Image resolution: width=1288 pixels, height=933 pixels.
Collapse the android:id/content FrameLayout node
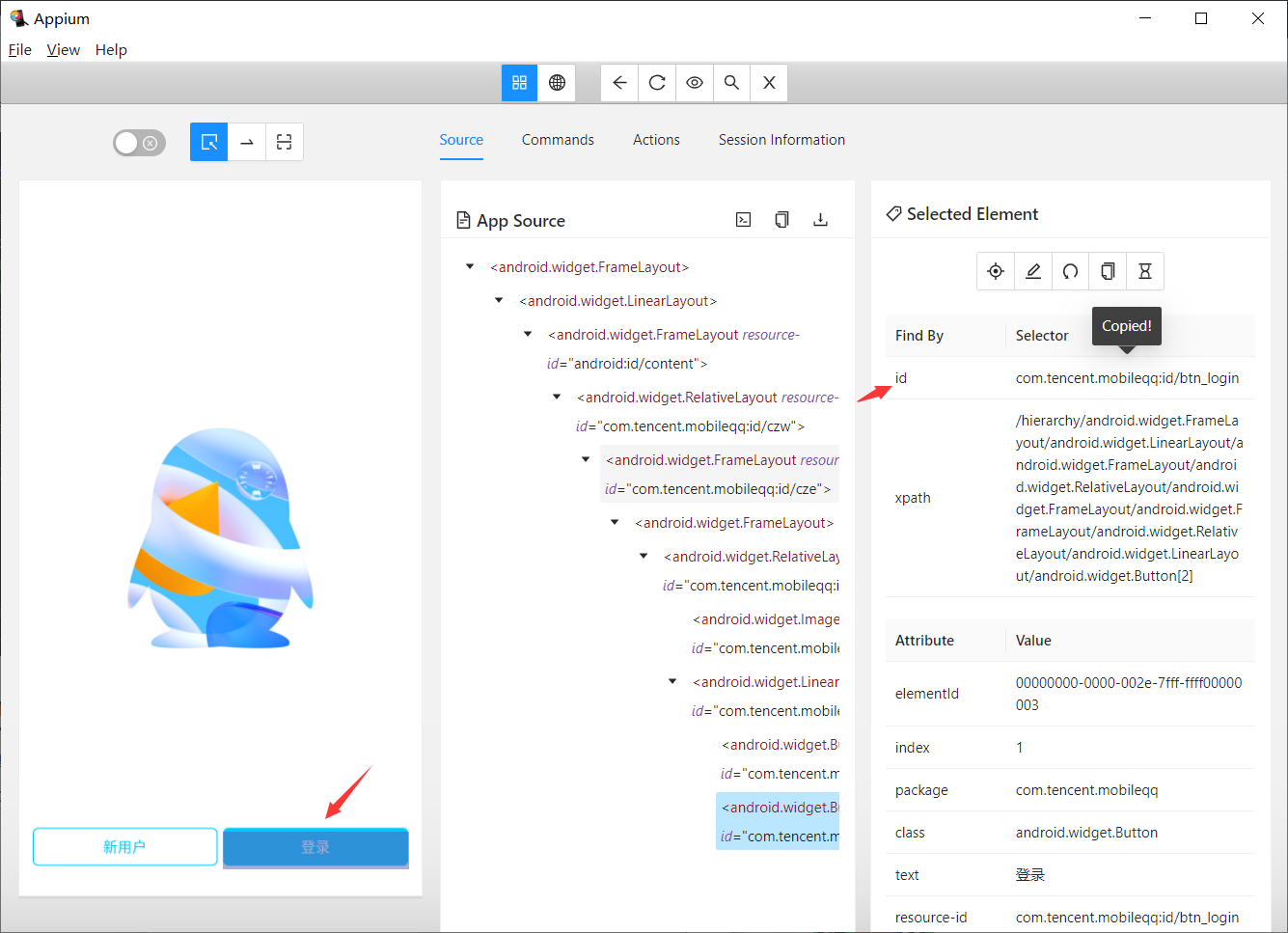tap(528, 334)
